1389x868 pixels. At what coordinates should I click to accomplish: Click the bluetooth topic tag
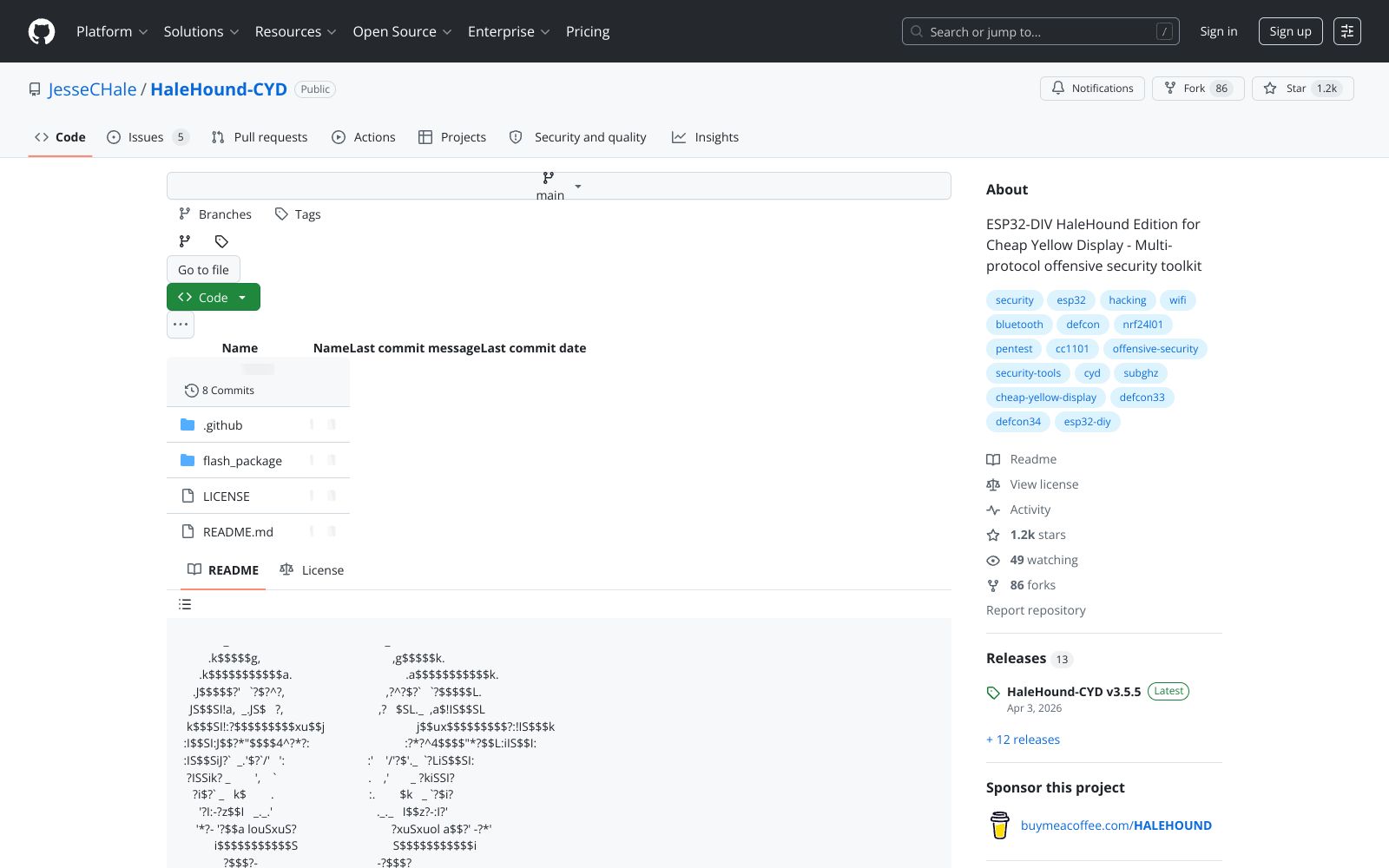pos(1019,325)
